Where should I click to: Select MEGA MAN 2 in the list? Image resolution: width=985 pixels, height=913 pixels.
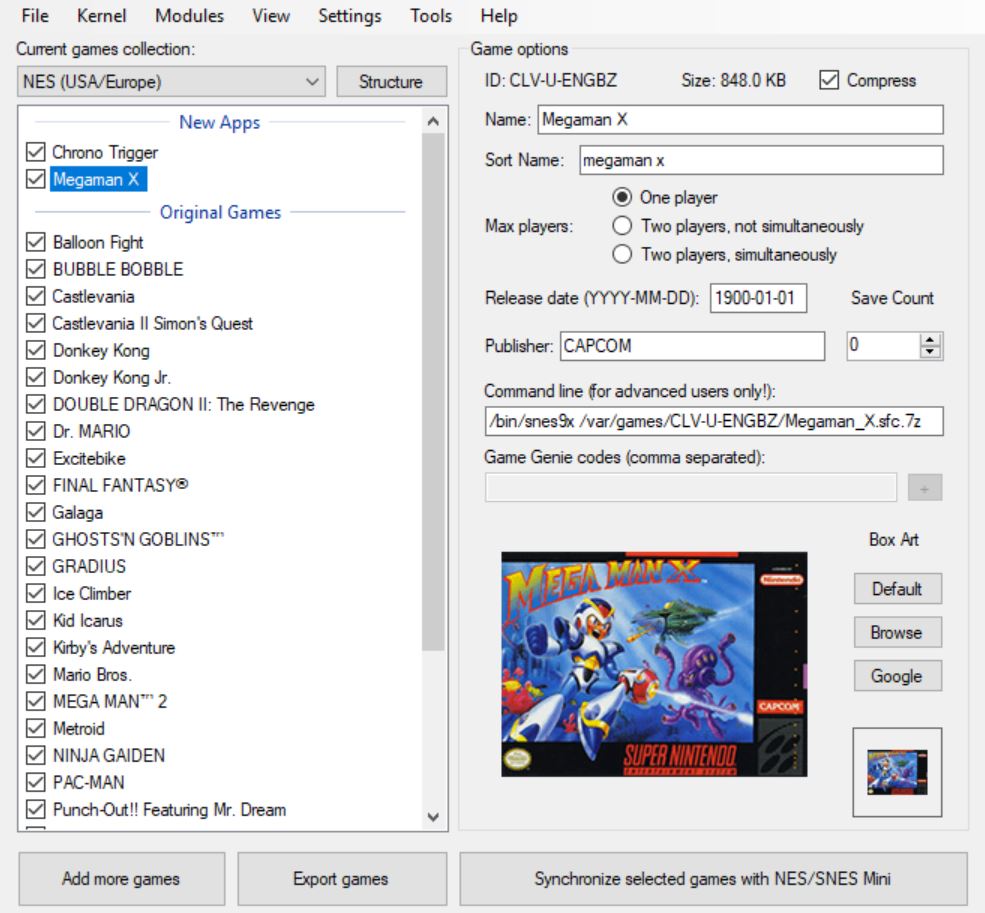(x=110, y=701)
